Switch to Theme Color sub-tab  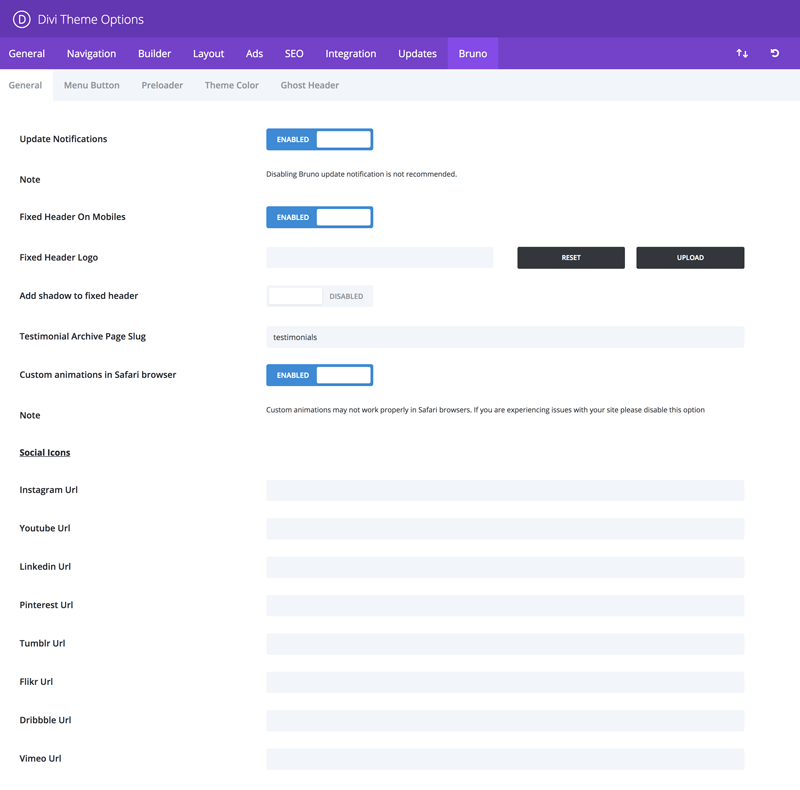click(x=232, y=85)
